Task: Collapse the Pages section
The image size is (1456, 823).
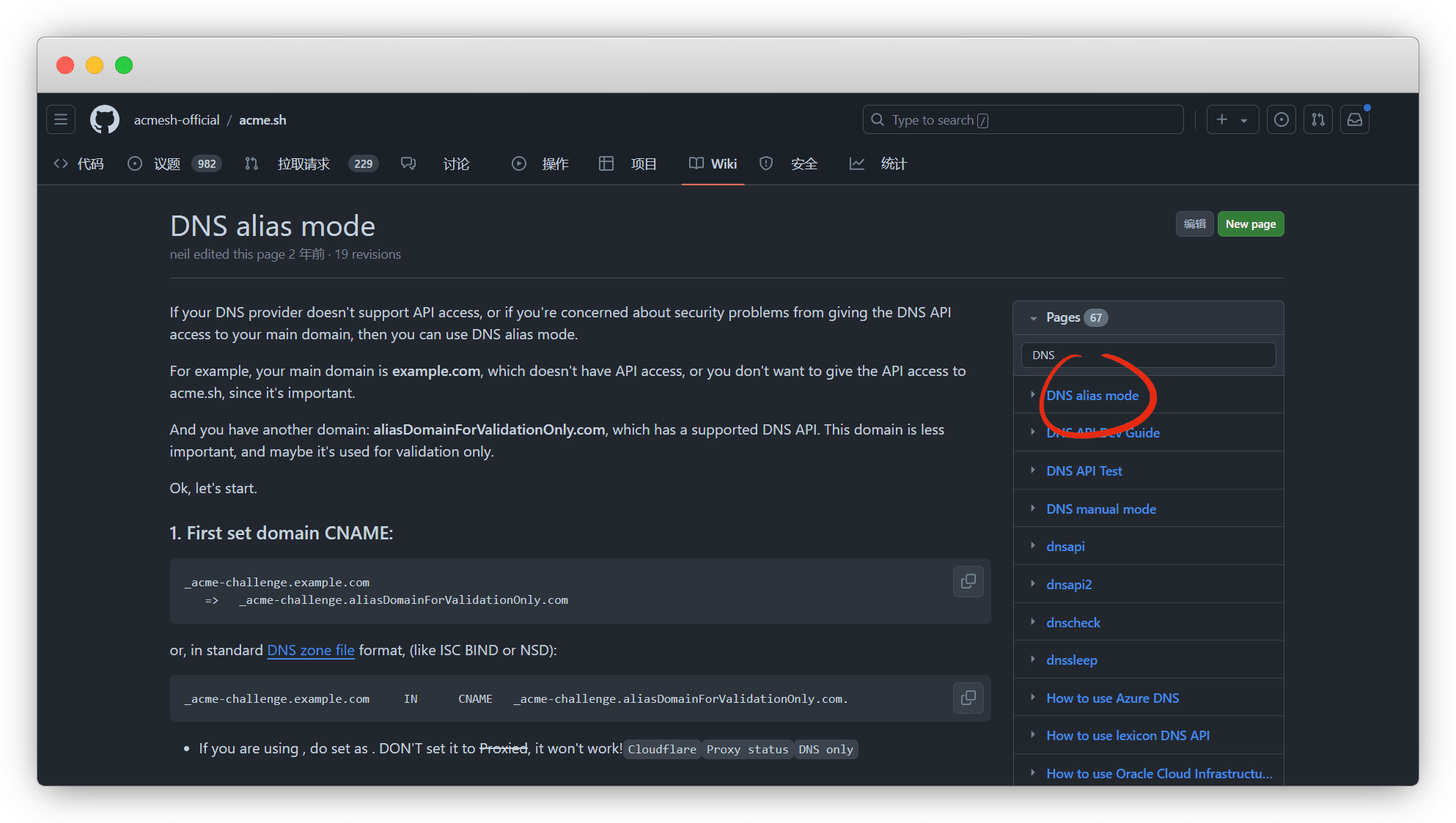Action: point(1033,318)
